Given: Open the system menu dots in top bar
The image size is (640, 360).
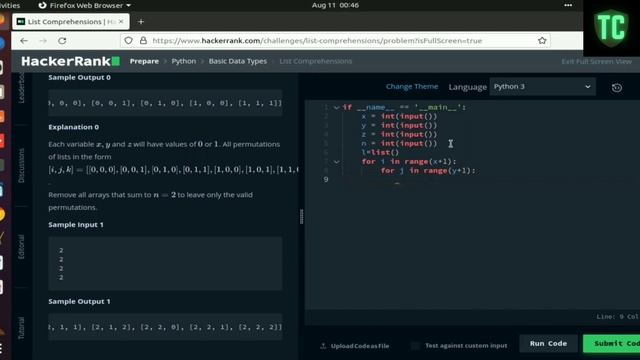Looking at the screenshot, I should 568,5.
